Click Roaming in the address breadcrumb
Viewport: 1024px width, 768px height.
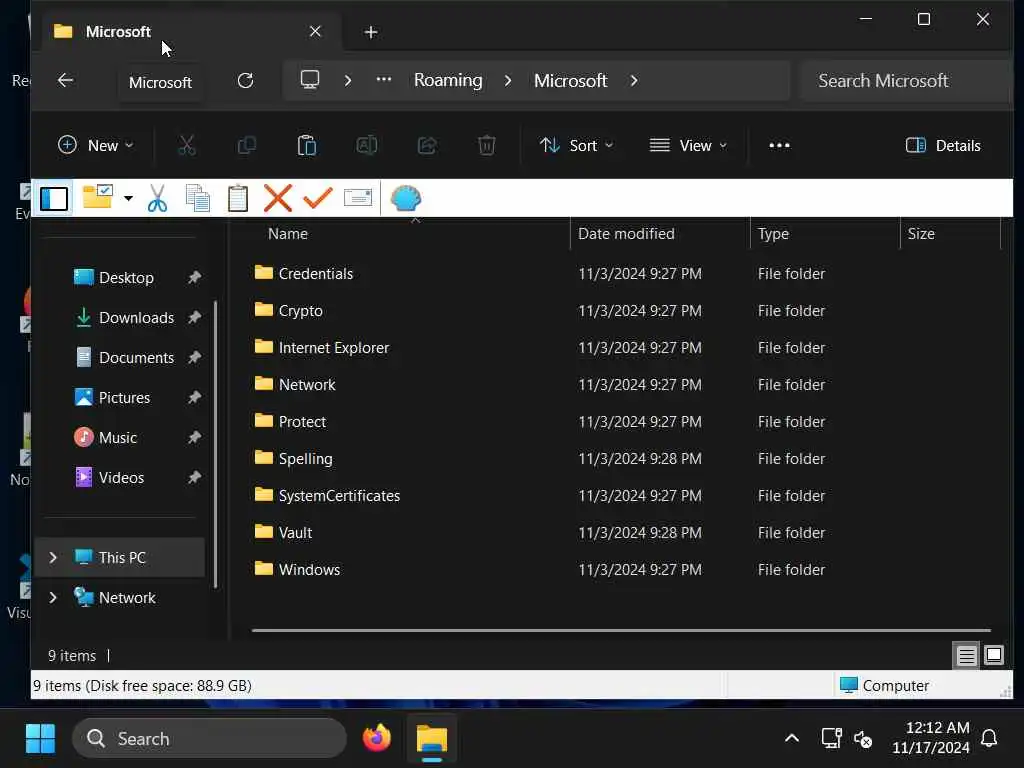[x=448, y=80]
